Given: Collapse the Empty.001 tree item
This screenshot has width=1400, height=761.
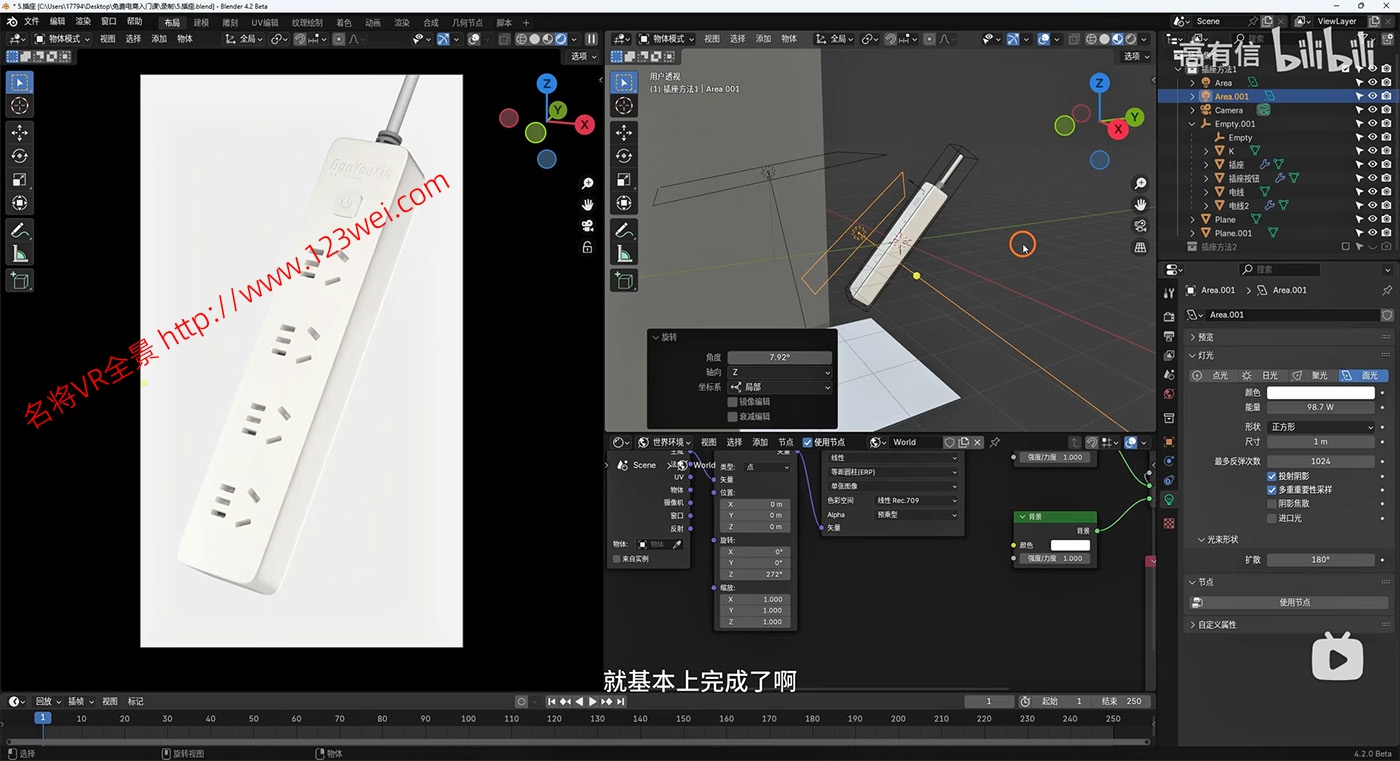Looking at the screenshot, I should tap(1193, 124).
